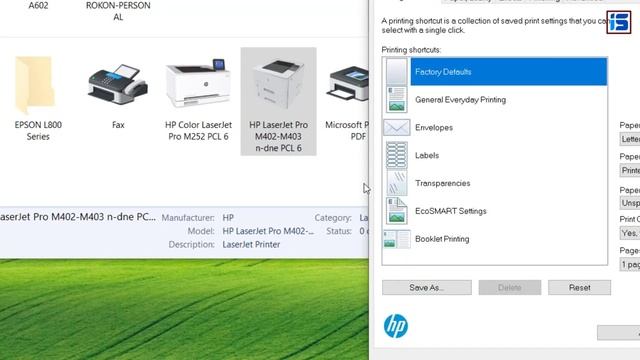This screenshot has height=360, width=640.
Task: Click the HP Color LaserJet Pro M252 PCL 6 label
Action: (198, 131)
